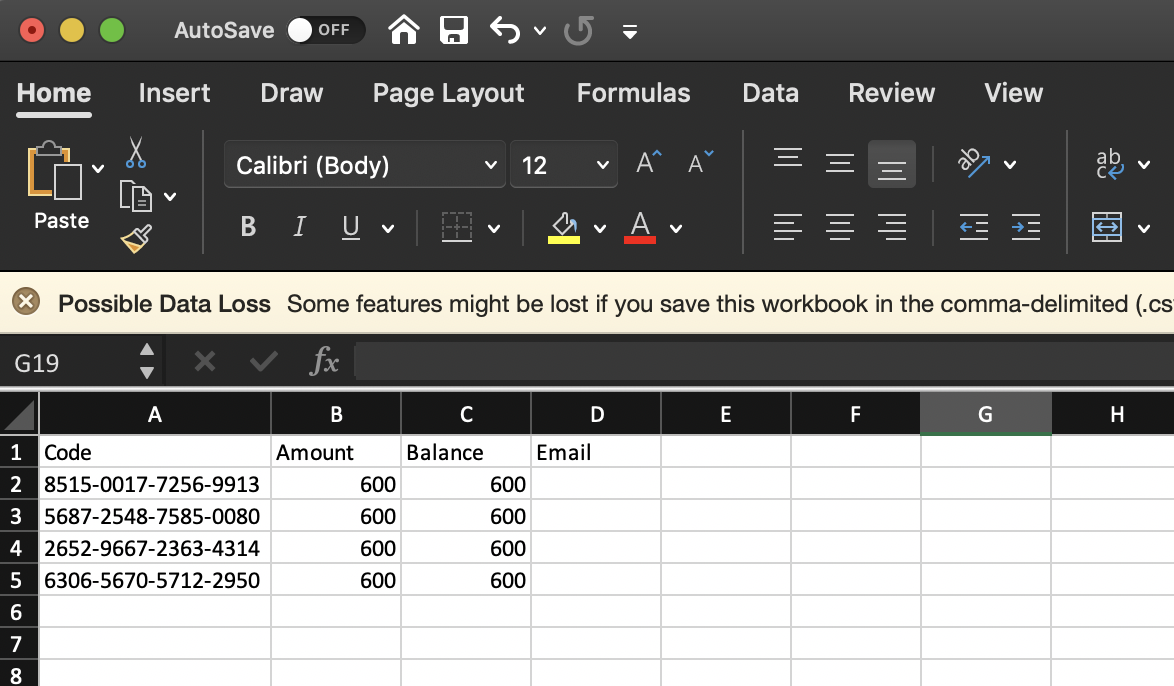Click the Cut scissors icon
The height and width of the screenshot is (686, 1174).
(136, 152)
